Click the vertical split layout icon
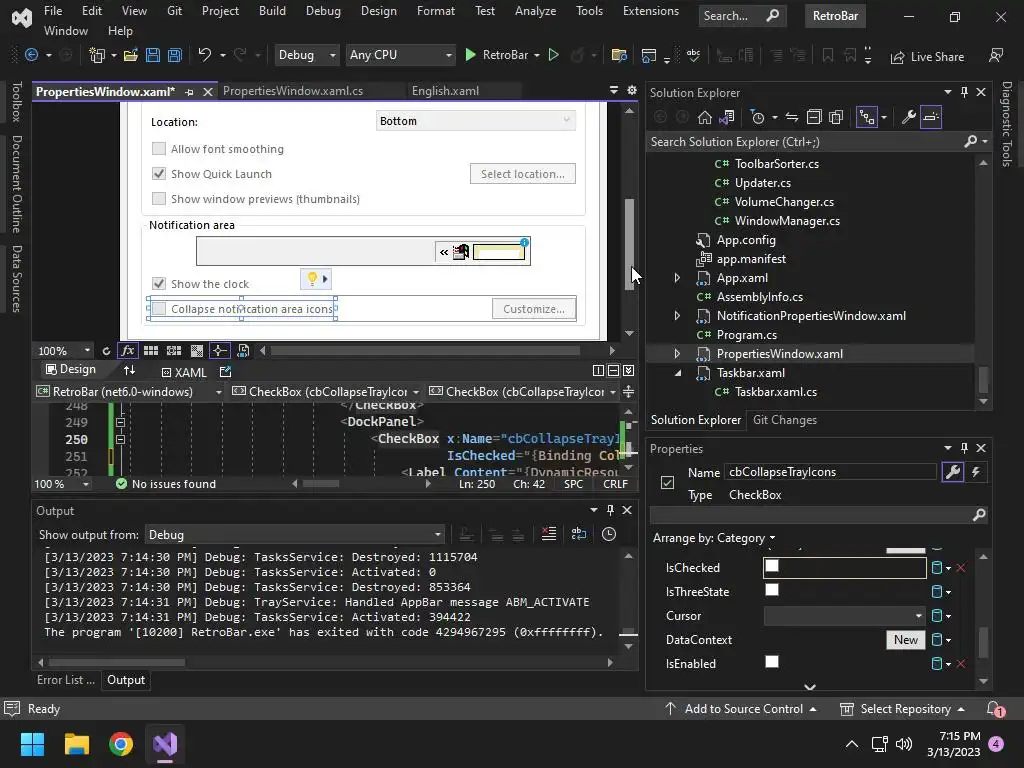This screenshot has height=768, width=1024. click(598, 371)
